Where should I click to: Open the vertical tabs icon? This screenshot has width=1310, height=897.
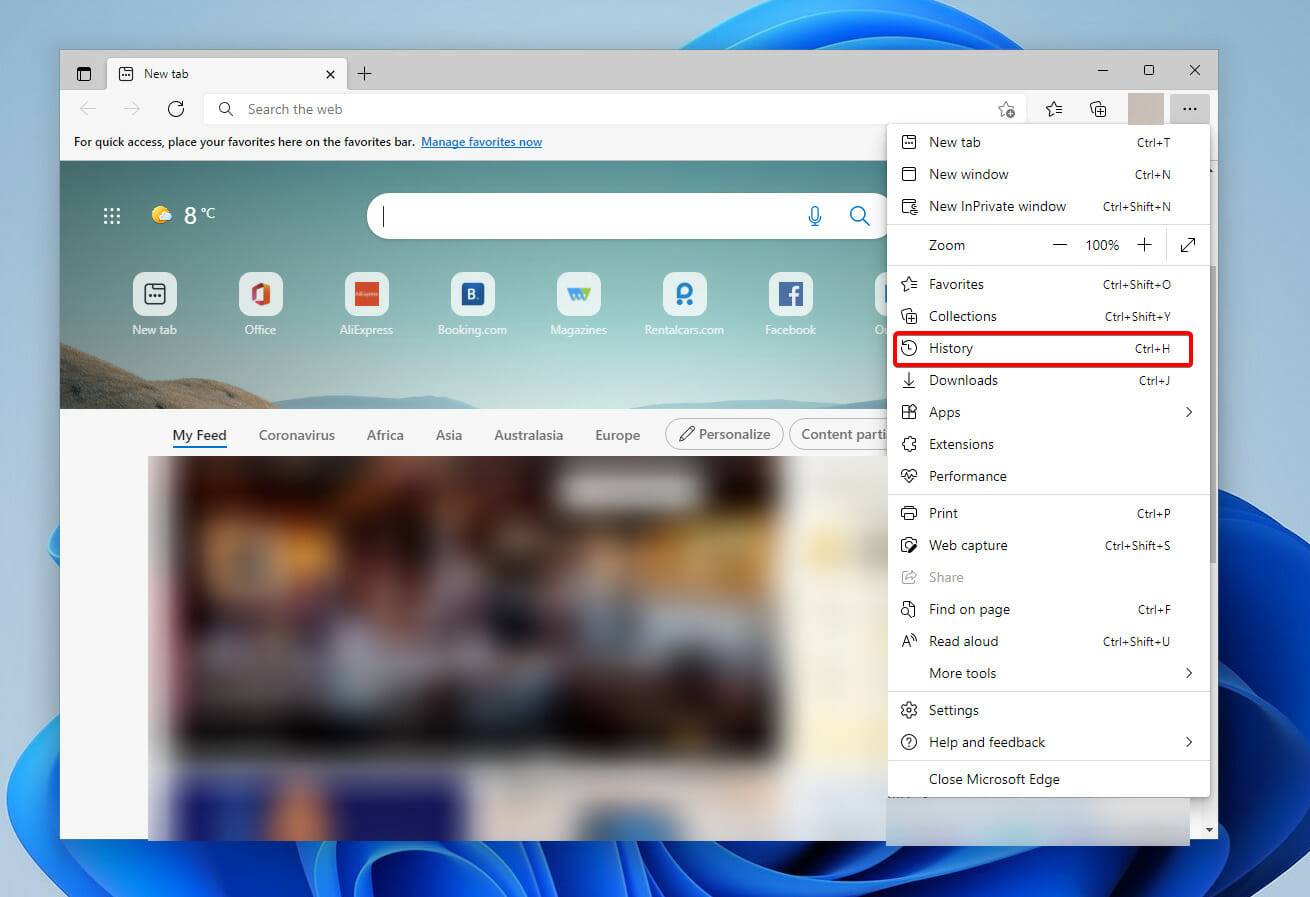tap(84, 74)
